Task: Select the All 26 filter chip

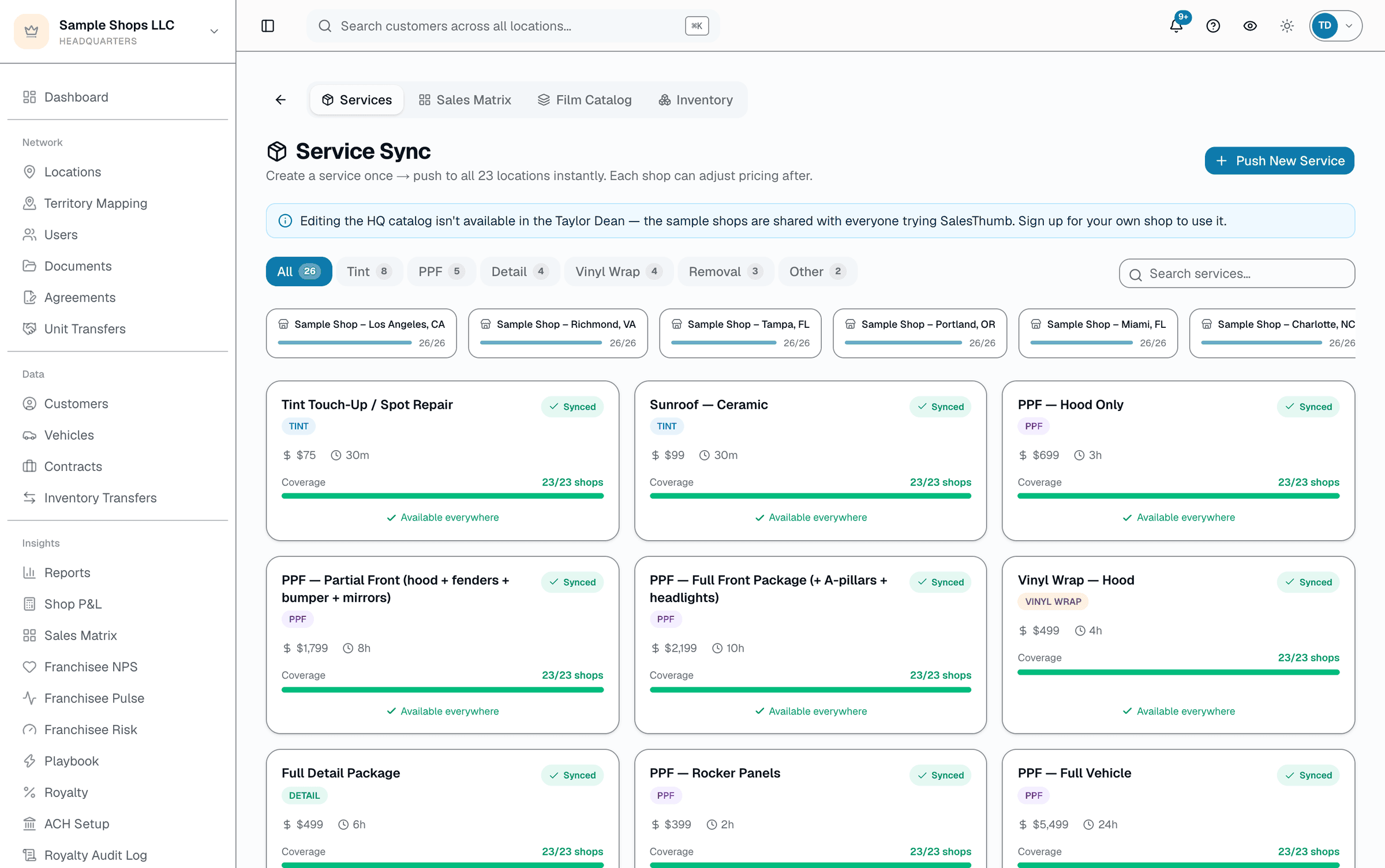Action: (299, 271)
